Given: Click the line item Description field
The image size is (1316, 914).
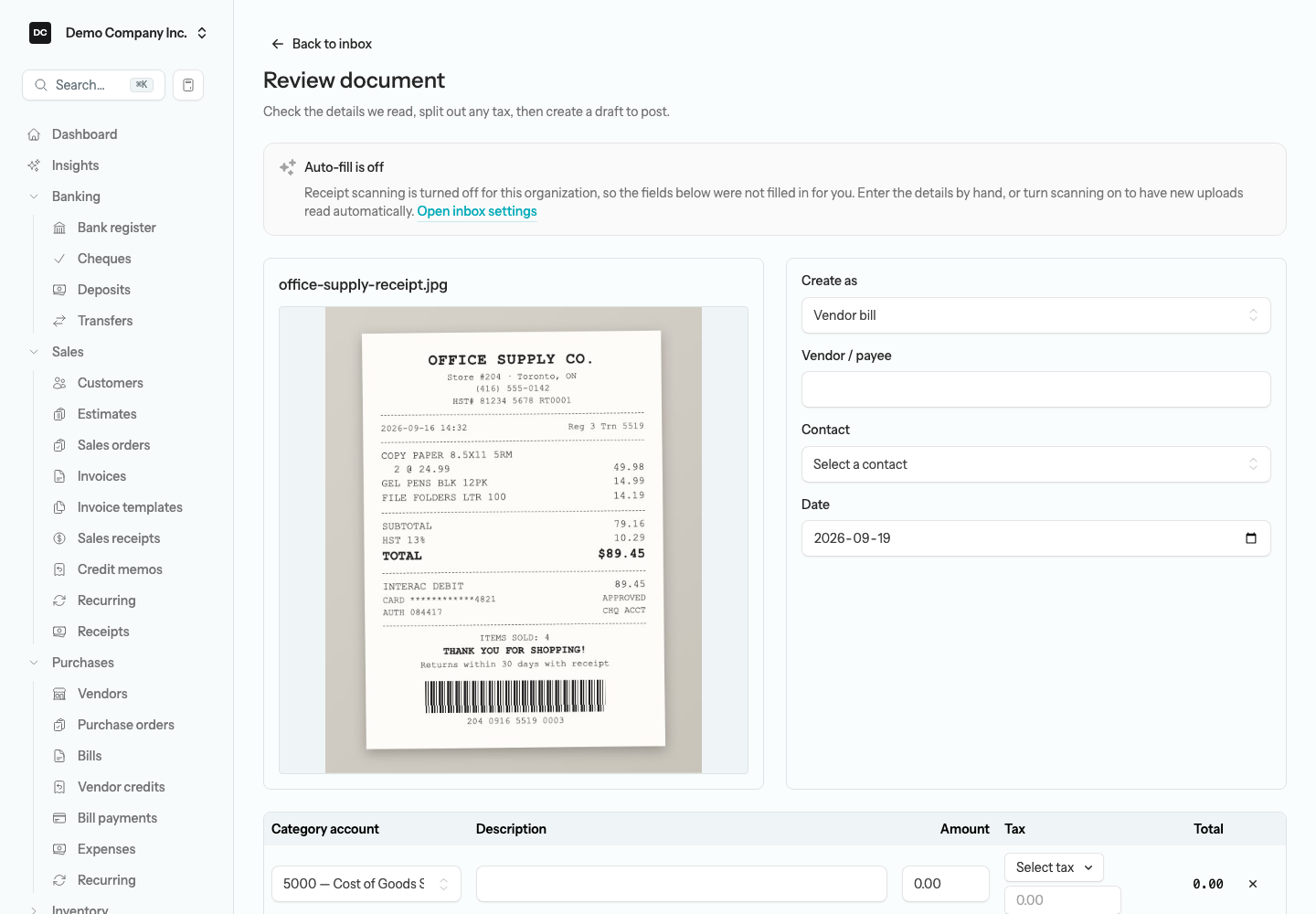Looking at the screenshot, I should click(x=682, y=884).
